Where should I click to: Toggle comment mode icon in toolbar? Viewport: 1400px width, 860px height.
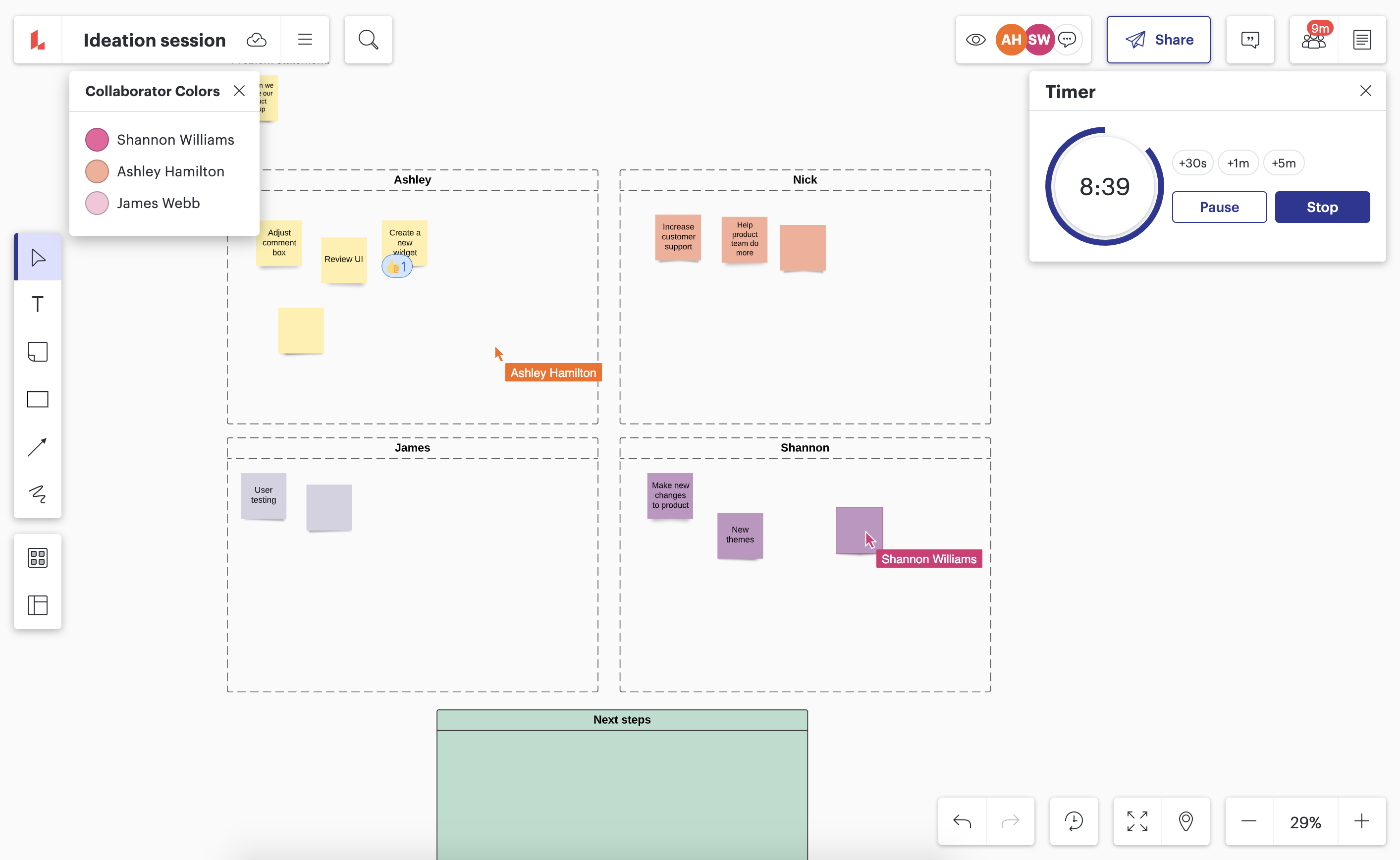coord(1250,39)
